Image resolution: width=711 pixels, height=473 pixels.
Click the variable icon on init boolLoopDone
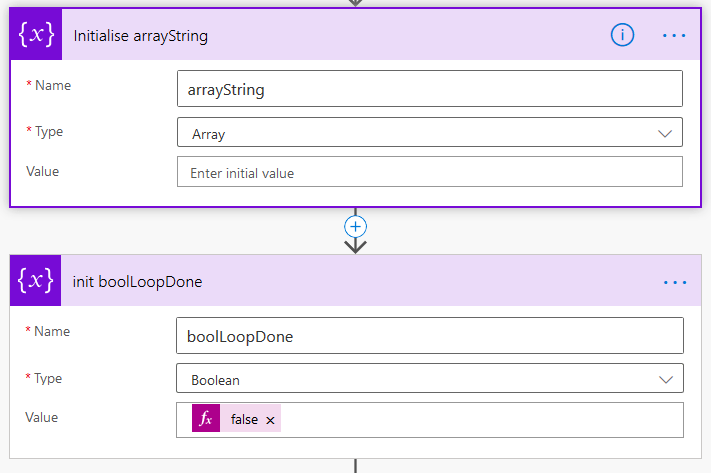(36, 282)
